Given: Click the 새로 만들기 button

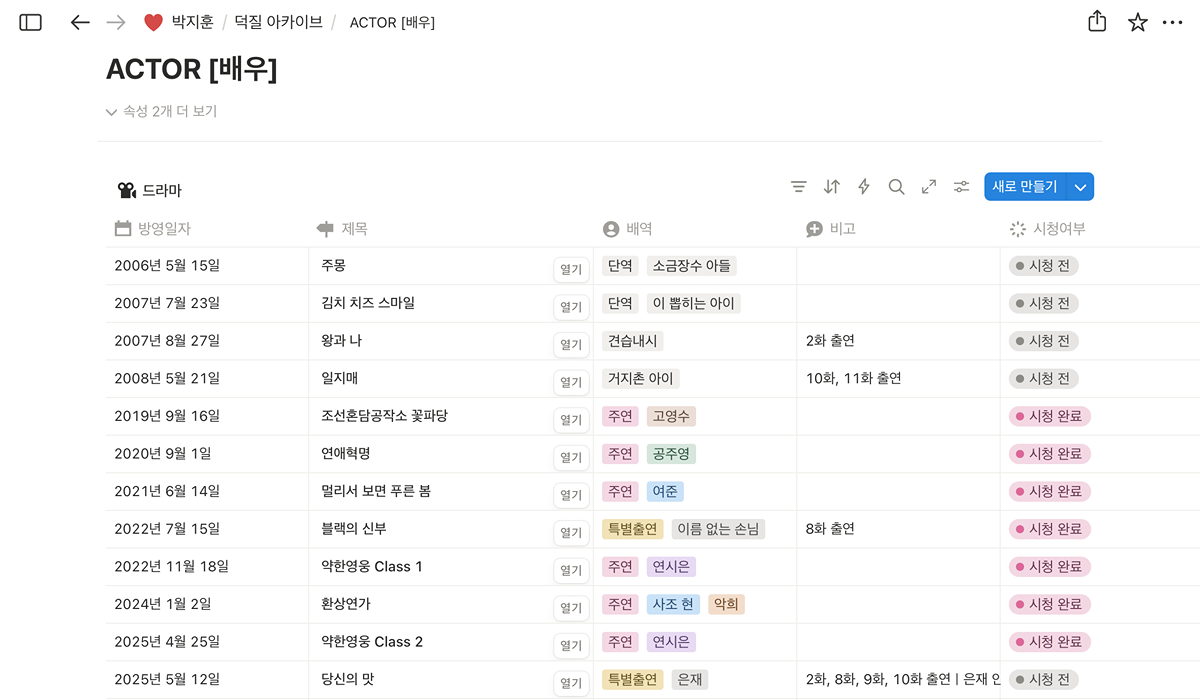Looking at the screenshot, I should [1024, 187].
